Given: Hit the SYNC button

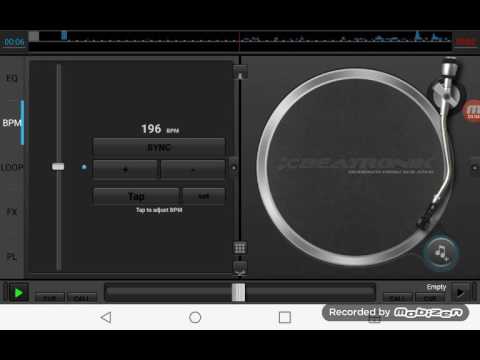Looking at the screenshot, I should click(x=159, y=147).
